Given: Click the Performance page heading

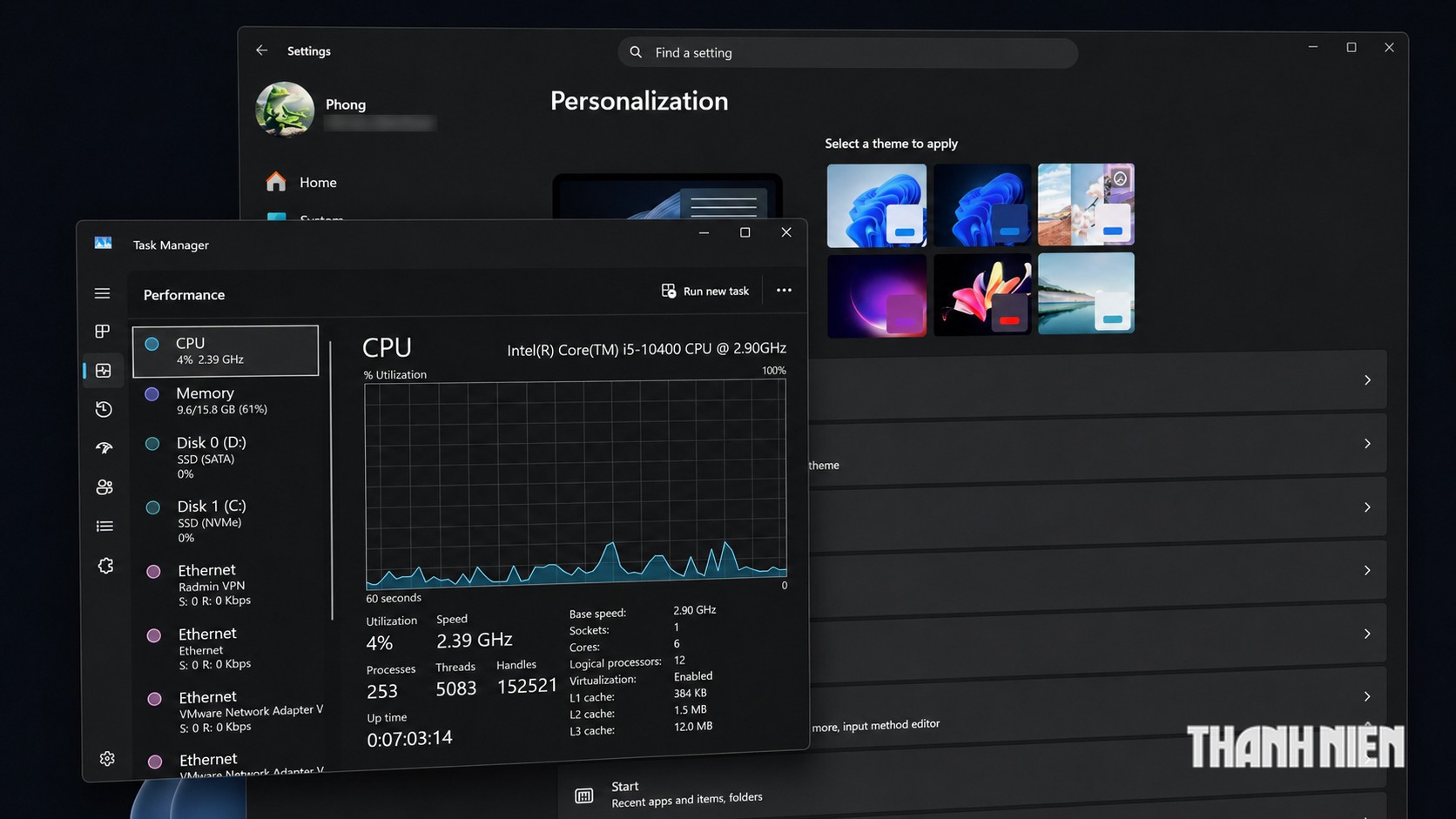Looking at the screenshot, I should (184, 294).
